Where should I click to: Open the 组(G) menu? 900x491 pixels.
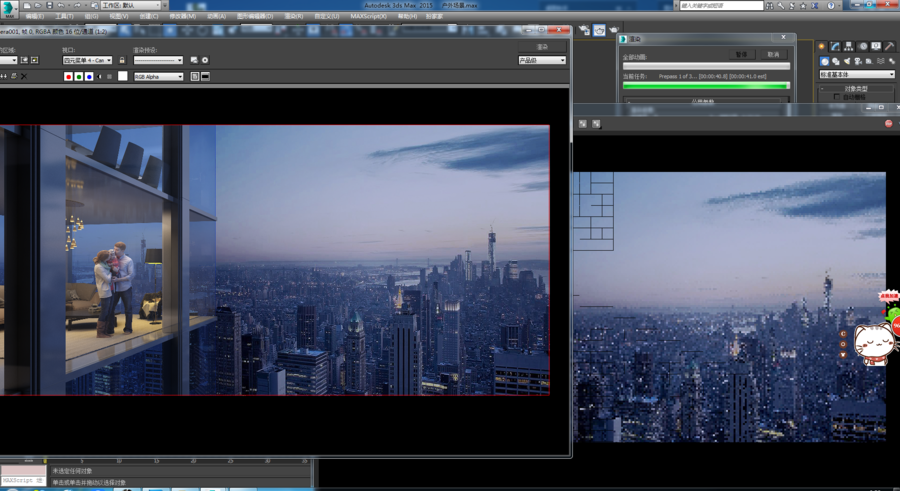pyautogui.click(x=91, y=16)
